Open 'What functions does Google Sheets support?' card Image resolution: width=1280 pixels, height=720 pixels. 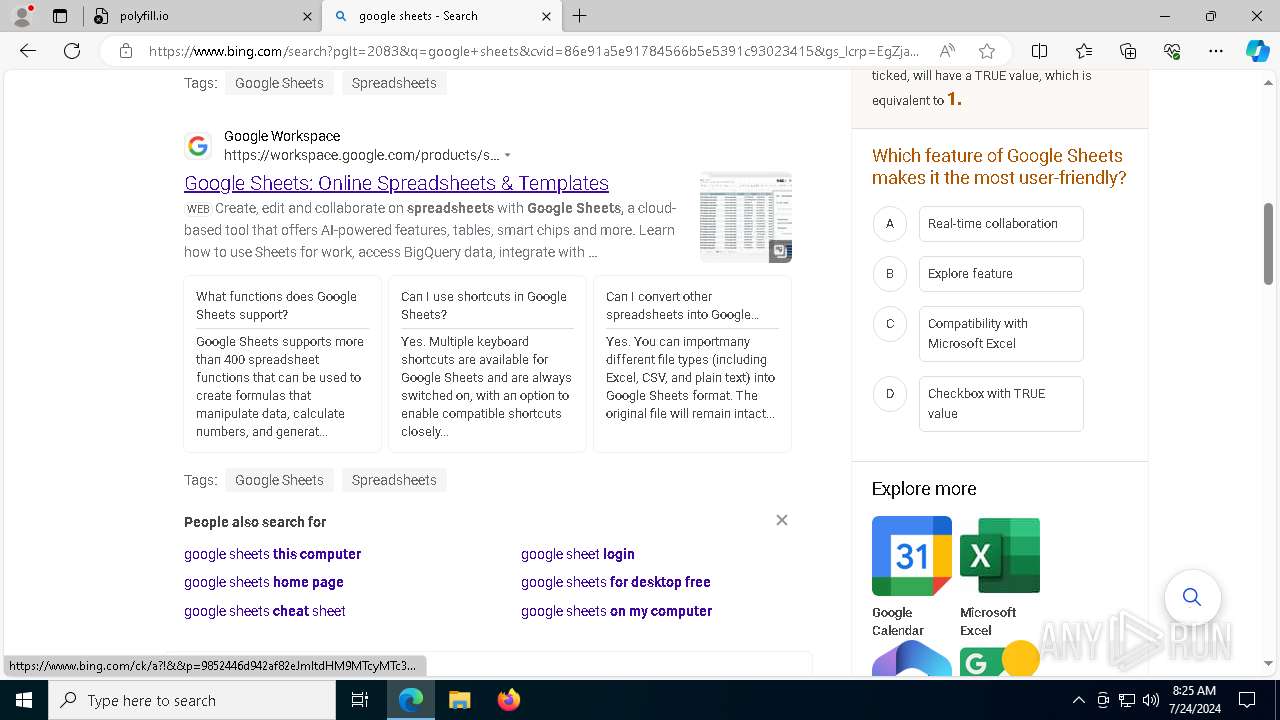282,364
